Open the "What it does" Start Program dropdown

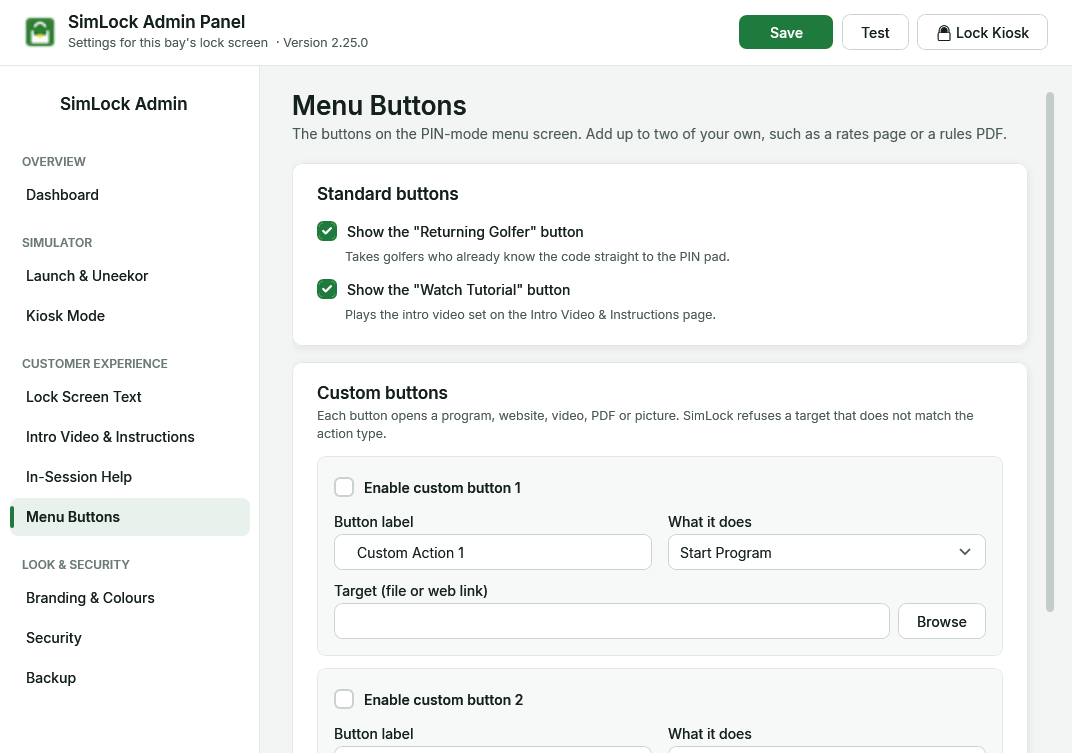click(827, 552)
